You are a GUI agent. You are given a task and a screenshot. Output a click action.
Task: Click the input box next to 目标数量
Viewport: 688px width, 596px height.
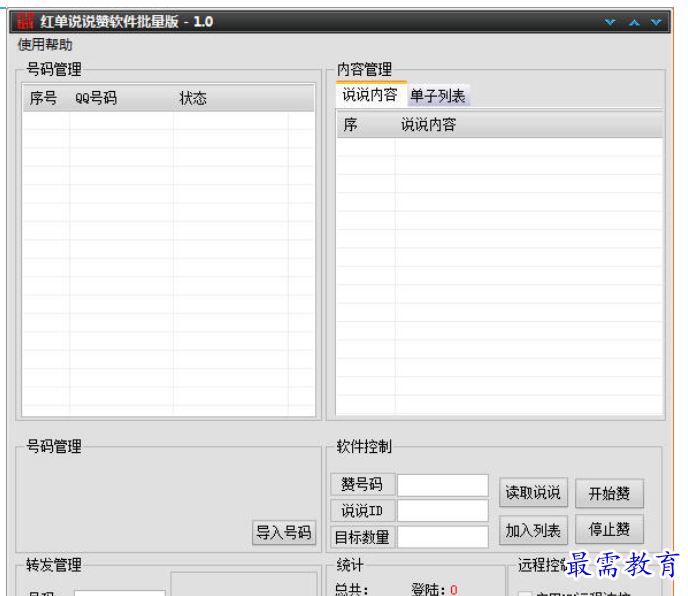point(442,537)
